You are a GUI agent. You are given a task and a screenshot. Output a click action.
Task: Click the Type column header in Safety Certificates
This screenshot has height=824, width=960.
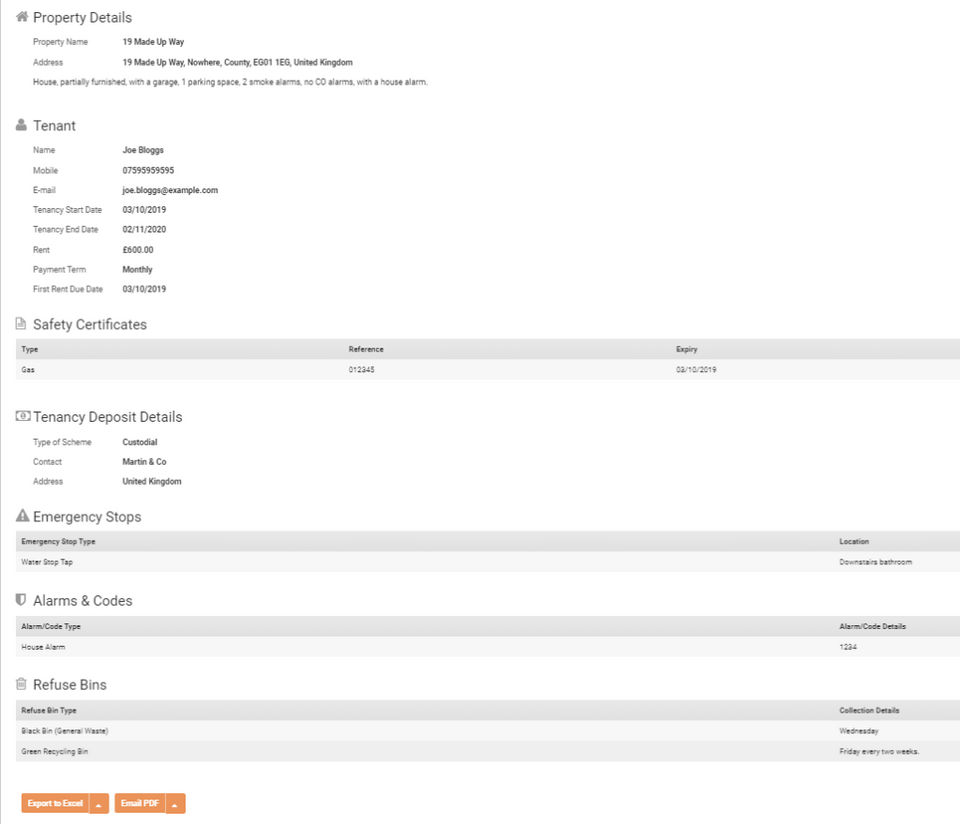[29, 349]
